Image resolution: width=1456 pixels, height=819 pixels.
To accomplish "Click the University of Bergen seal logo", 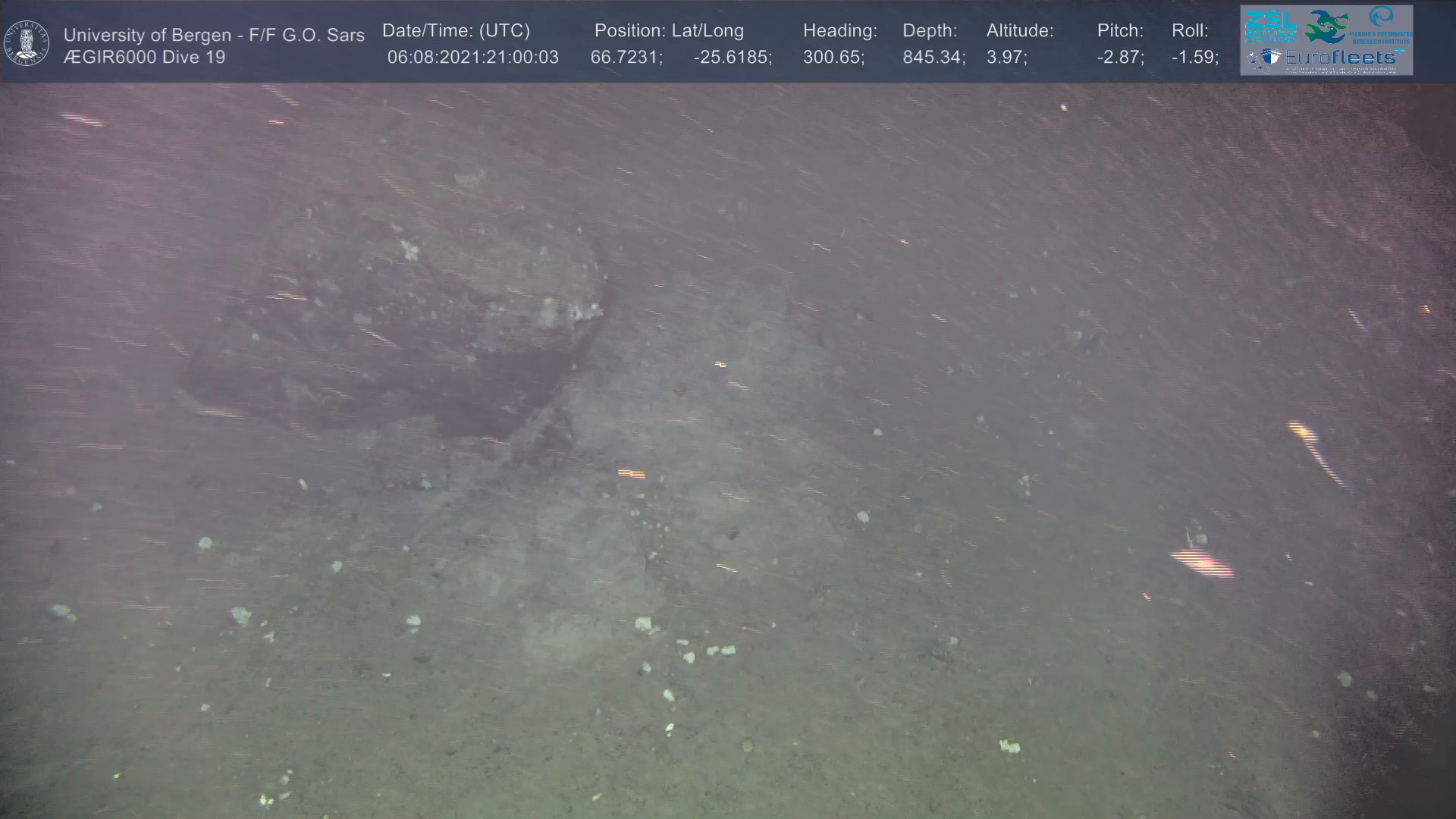I will click(x=27, y=42).
